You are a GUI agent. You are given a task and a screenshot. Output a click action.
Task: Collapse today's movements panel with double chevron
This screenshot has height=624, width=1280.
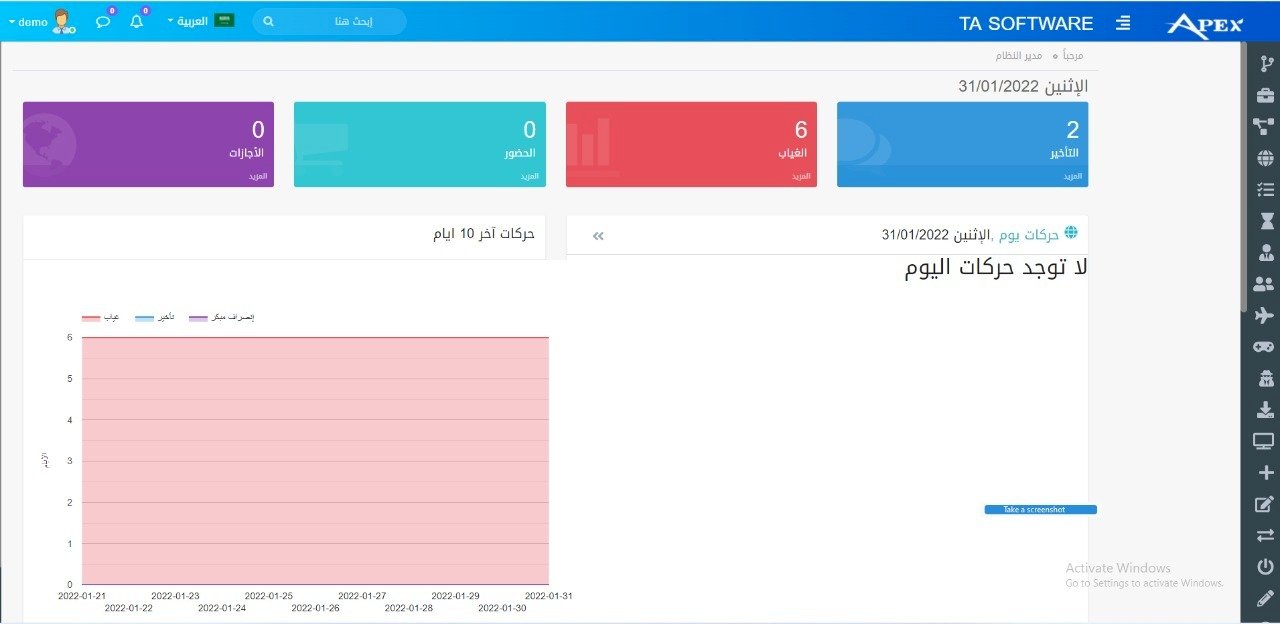click(598, 236)
